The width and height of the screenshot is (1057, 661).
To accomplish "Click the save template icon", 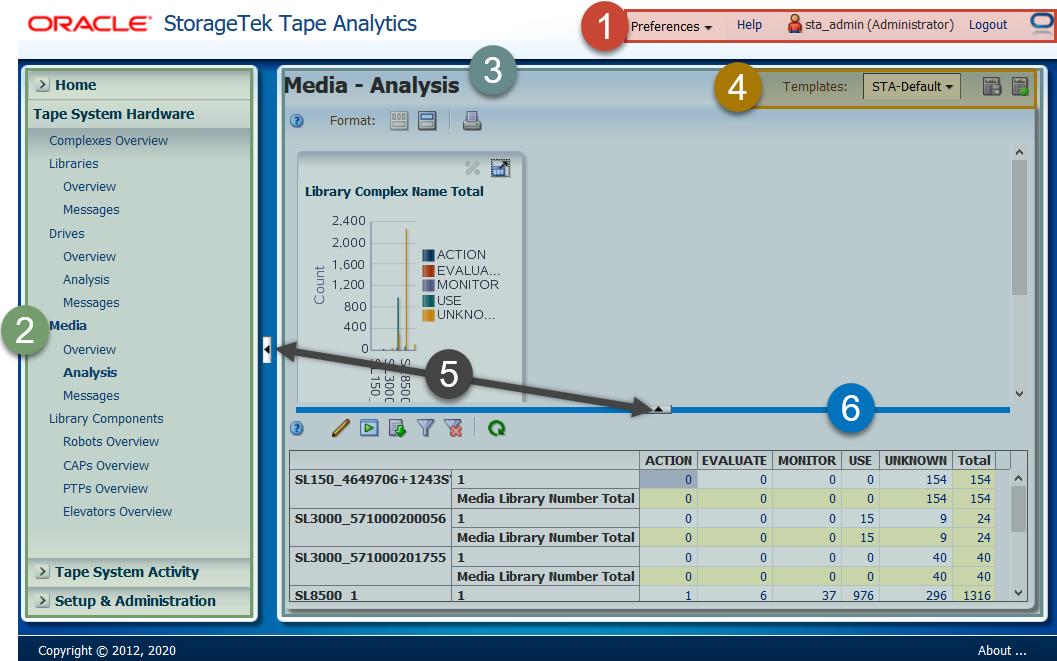I will coord(992,86).
